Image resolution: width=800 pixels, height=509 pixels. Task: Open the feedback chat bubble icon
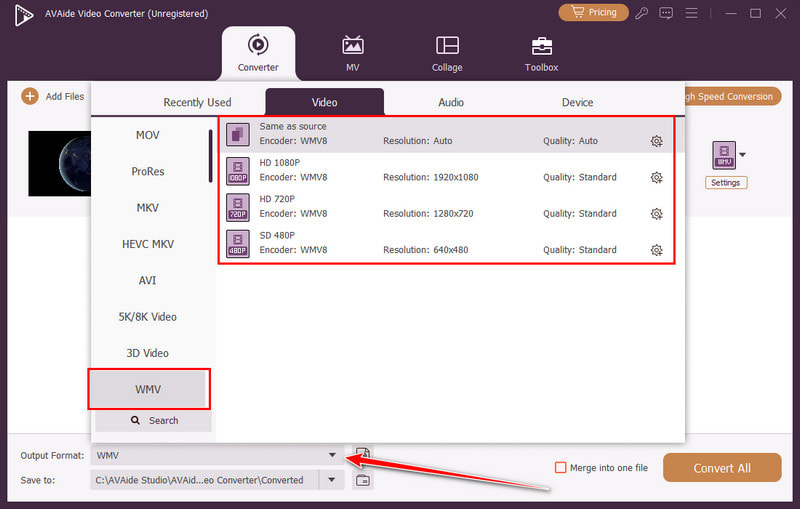click(665, 13)
